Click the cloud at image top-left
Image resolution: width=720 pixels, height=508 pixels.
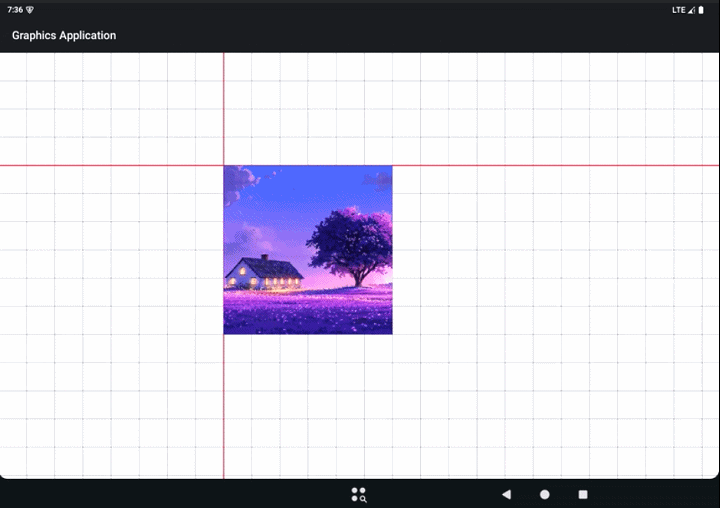point(239,182)
